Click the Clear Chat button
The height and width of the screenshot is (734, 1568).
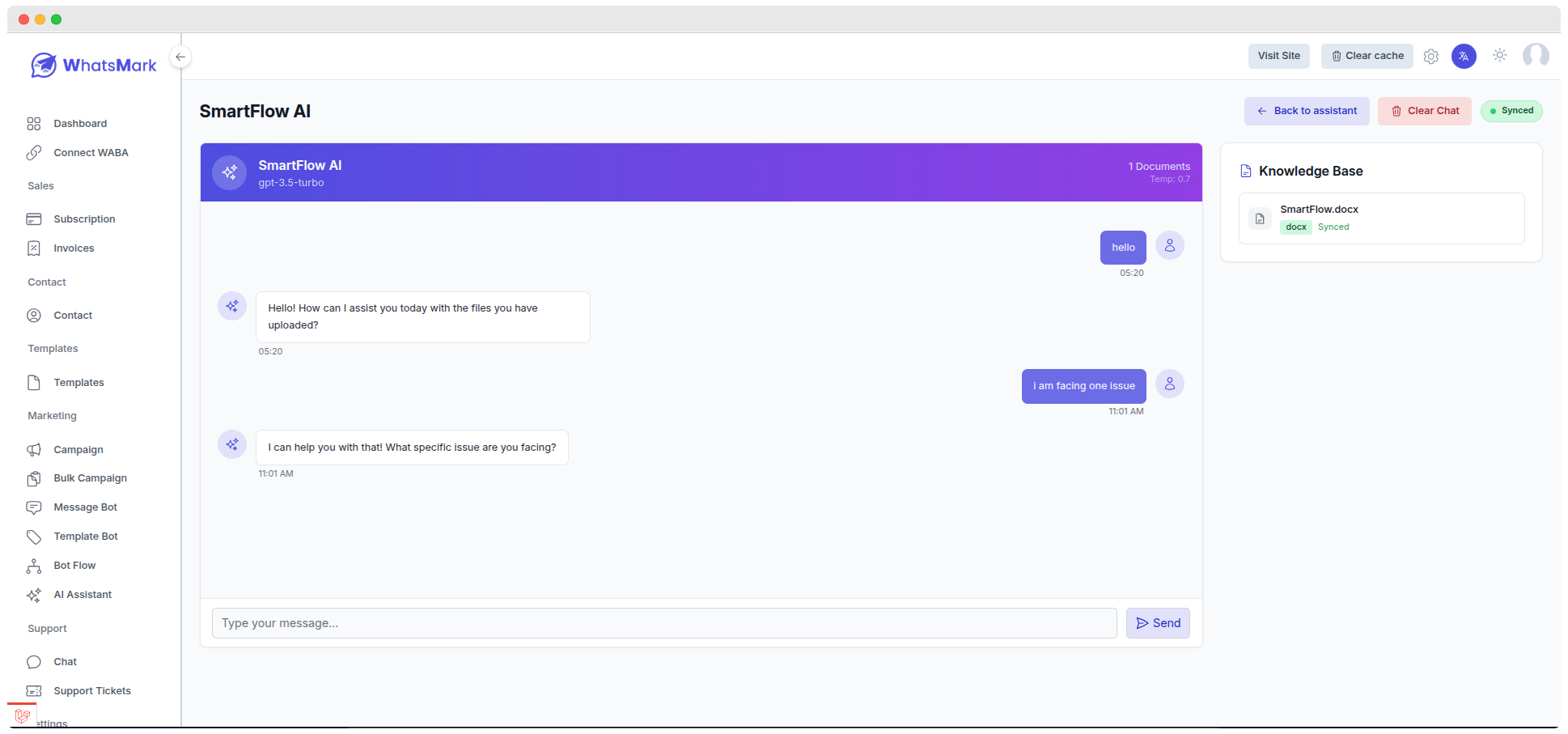coord(1425,111)
